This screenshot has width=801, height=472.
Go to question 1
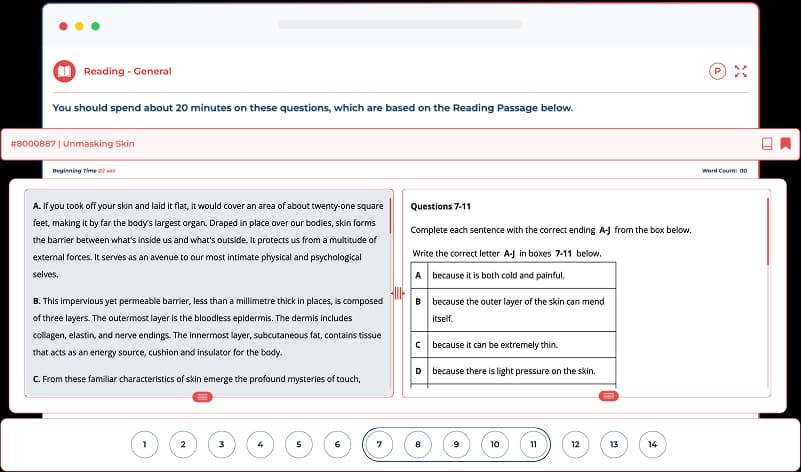[145, 443]
